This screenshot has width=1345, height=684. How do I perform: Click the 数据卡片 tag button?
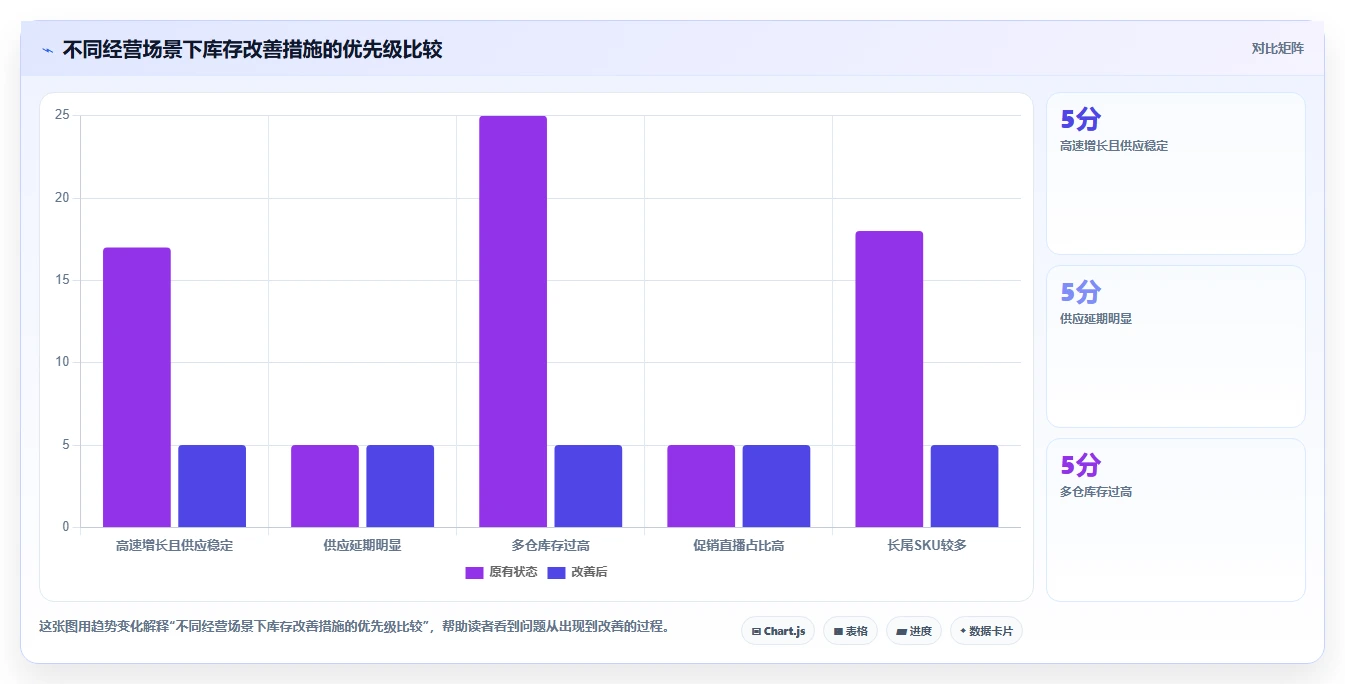point(986,631)
